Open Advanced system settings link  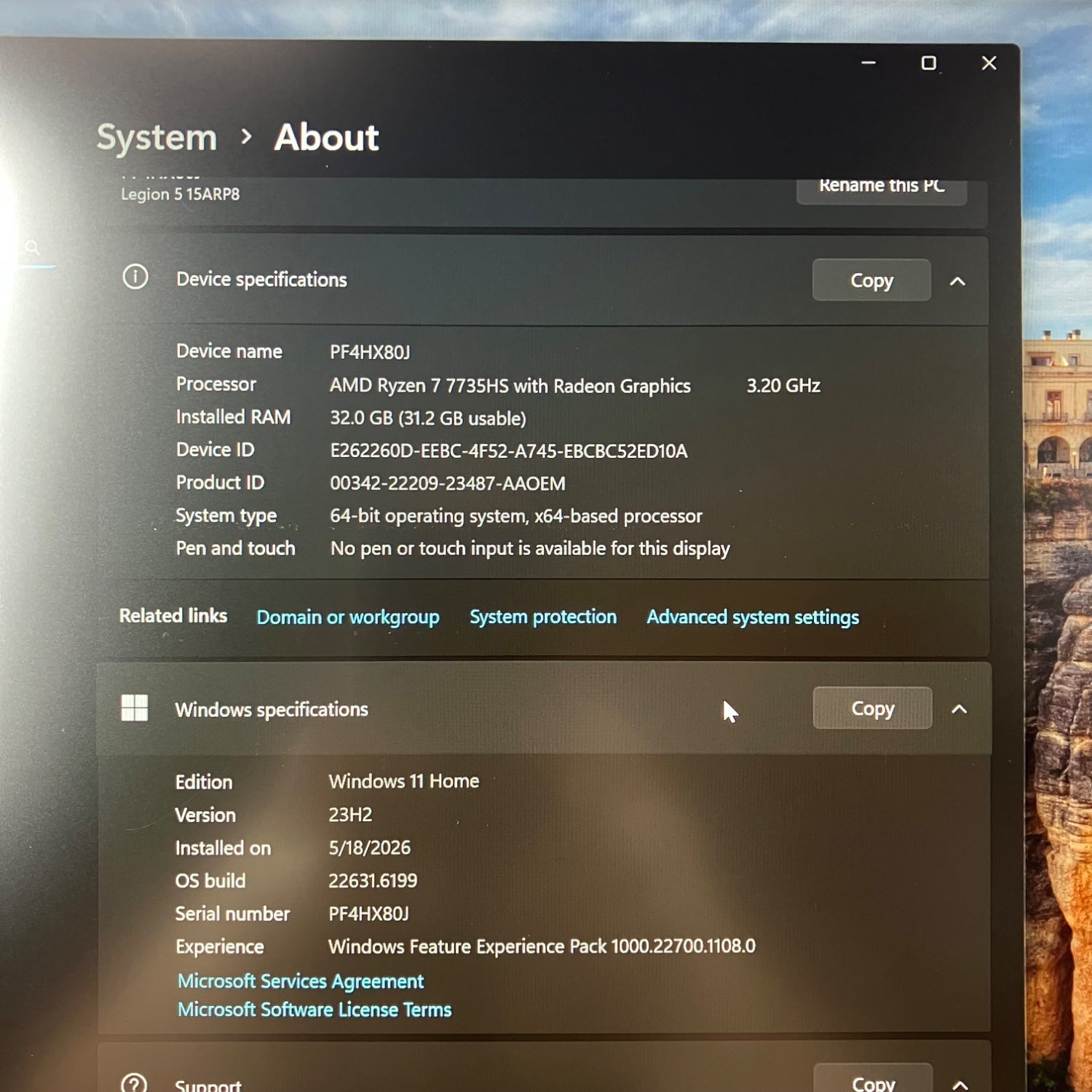coord(753,617)
